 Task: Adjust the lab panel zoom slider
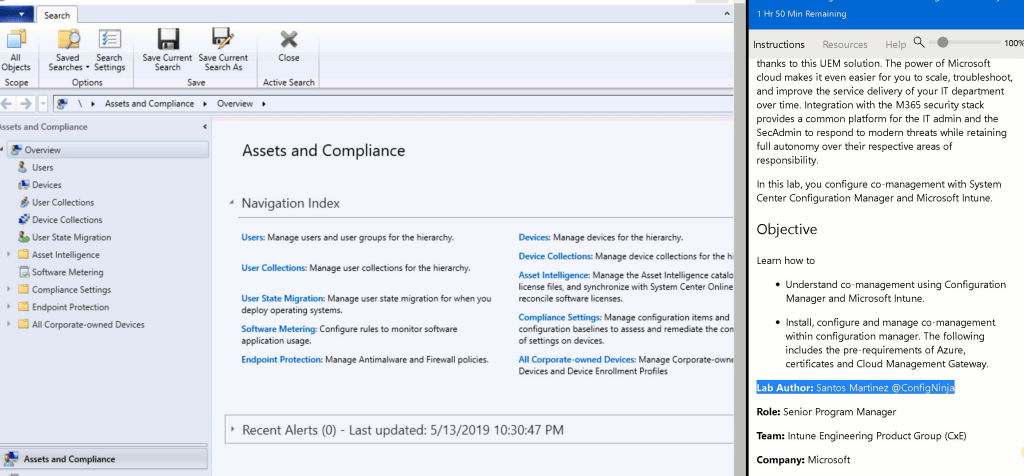tap(942, 42)
